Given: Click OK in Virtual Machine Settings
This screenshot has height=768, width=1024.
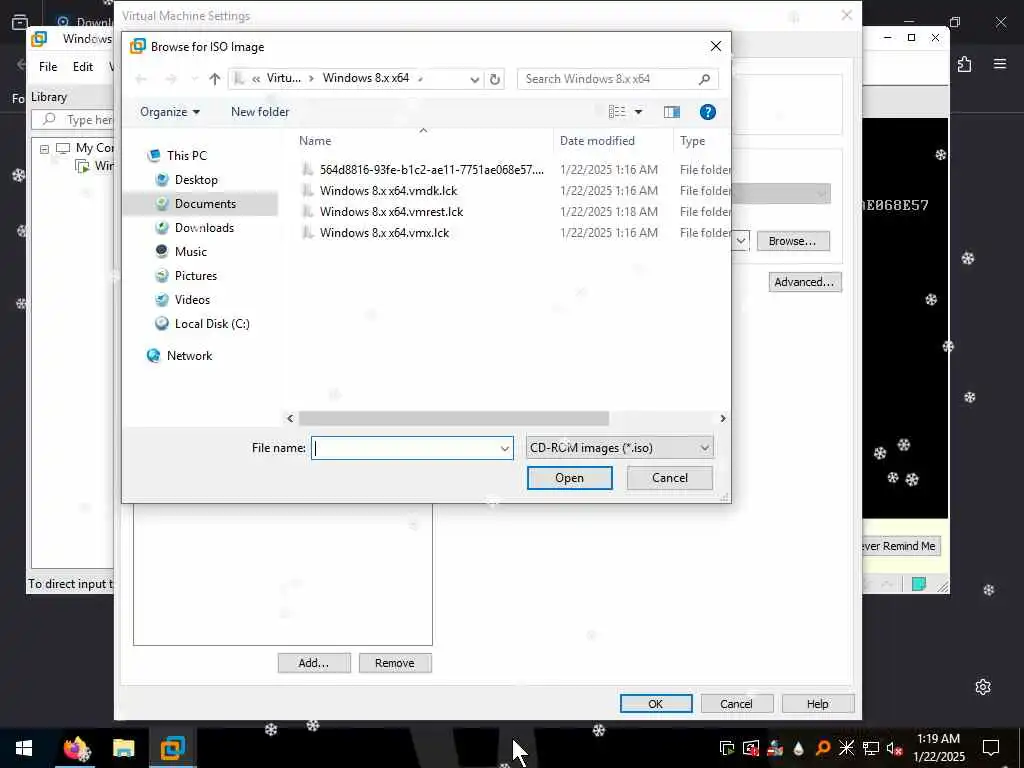Looking at the screenshot, I should 656,704.
